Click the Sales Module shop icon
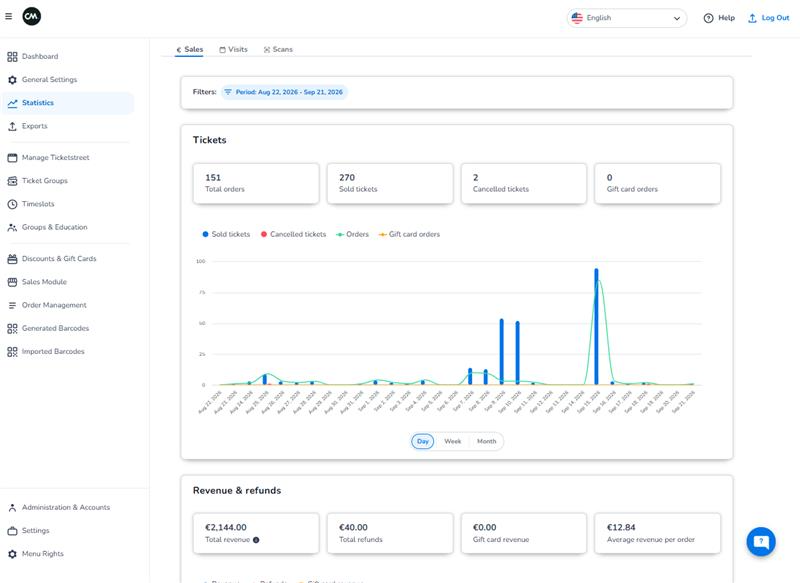 (x=12, y=282)
